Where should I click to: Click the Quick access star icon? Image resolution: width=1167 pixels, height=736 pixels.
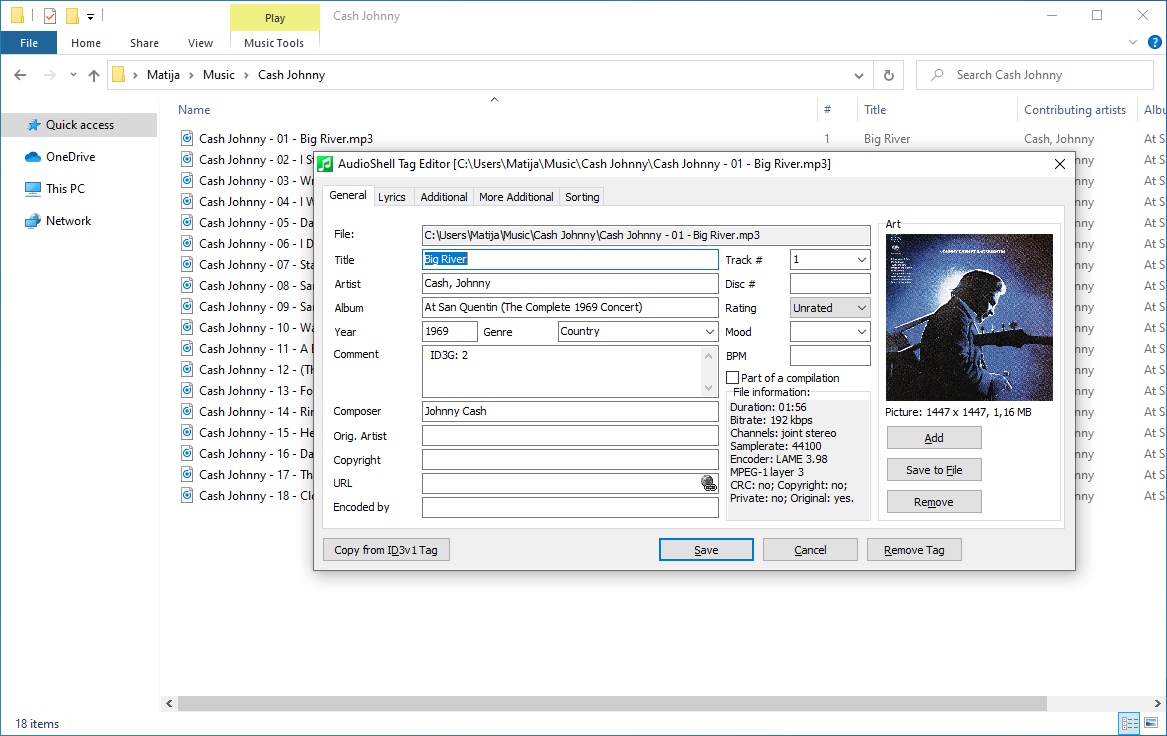33,125
